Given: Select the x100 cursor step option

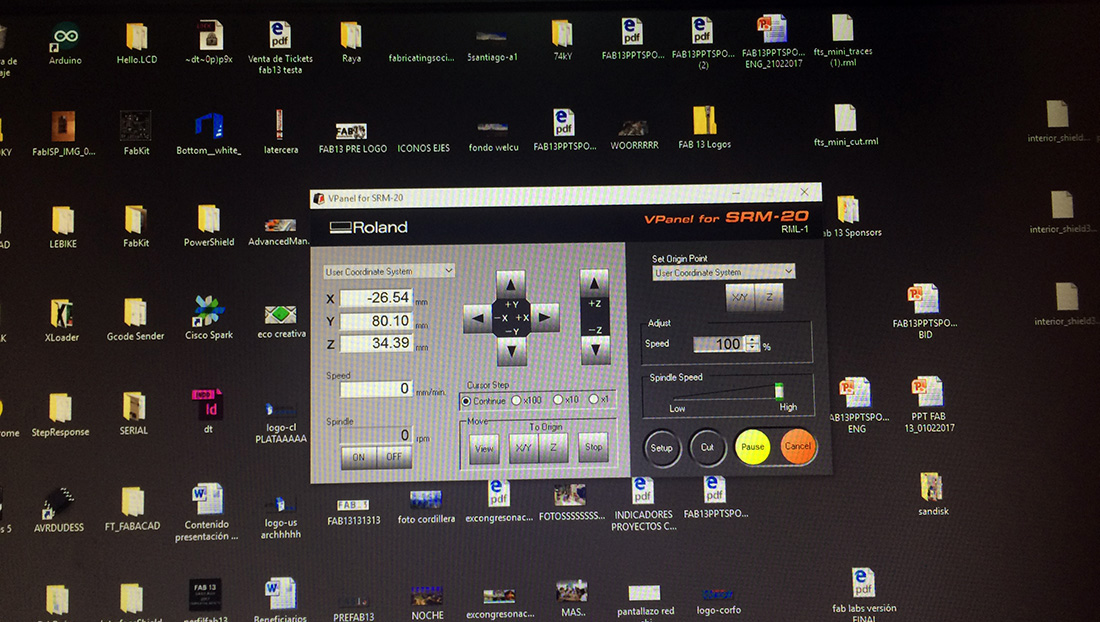Looking at the screenshot, I should point(527,400).
